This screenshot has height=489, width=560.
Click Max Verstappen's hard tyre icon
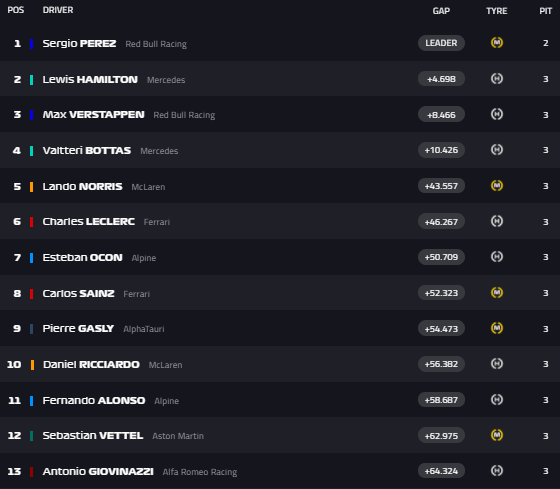(497, 114)
